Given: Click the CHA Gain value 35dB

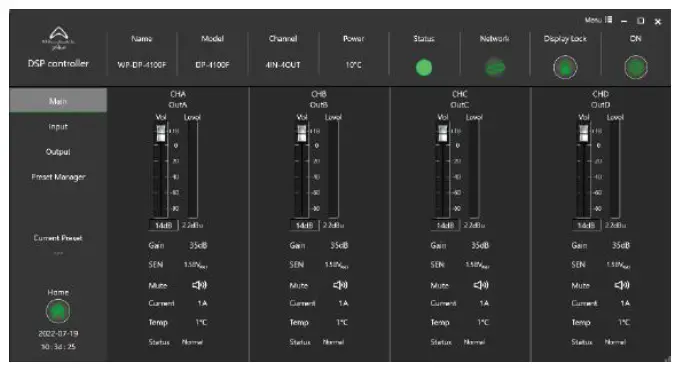Looking at the screenshot, I should click(198, 246).
